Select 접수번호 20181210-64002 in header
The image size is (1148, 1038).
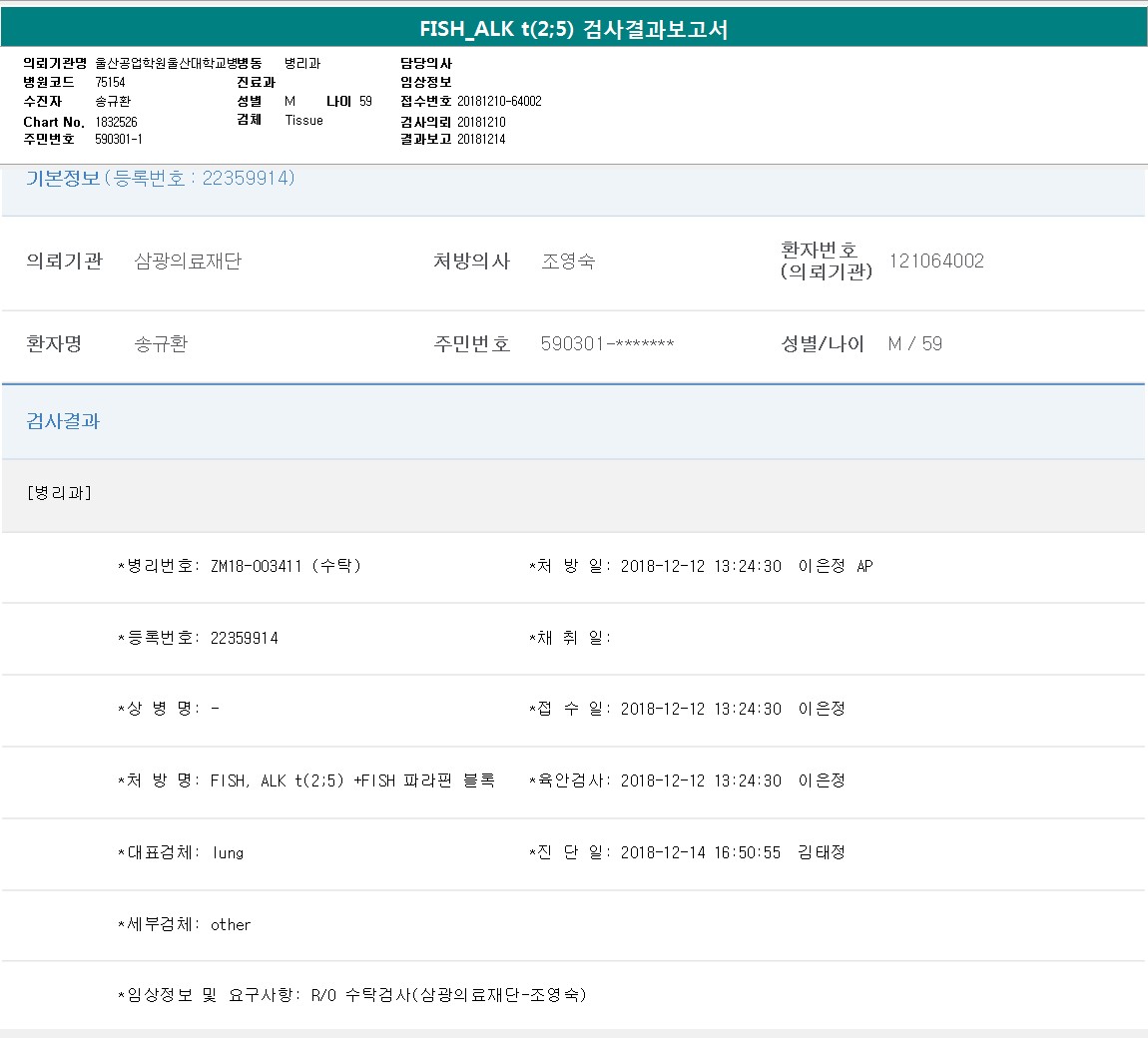coord(499,101)
